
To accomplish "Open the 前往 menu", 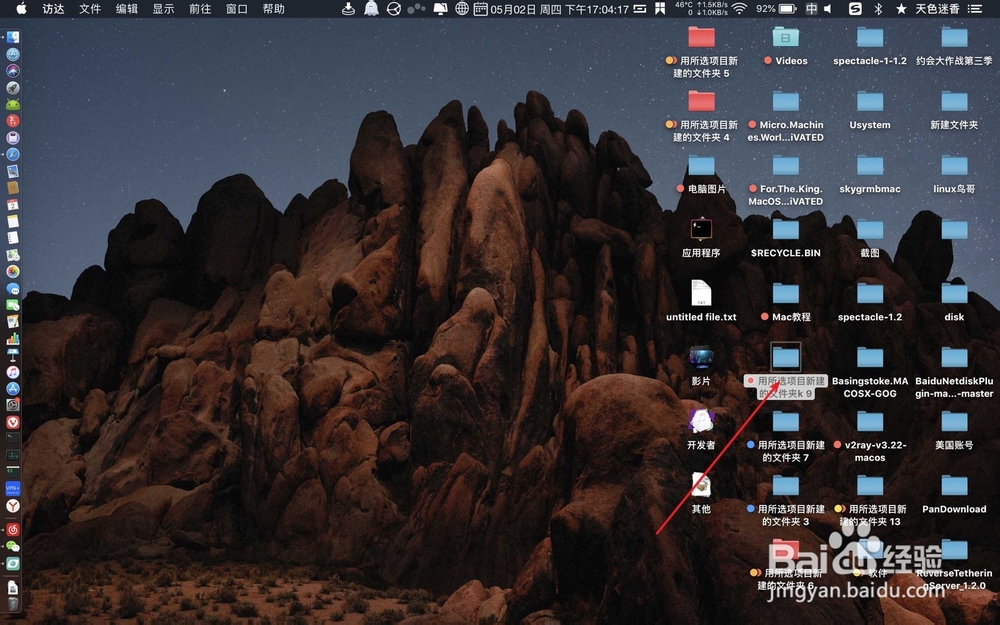I will coord(200,9).
